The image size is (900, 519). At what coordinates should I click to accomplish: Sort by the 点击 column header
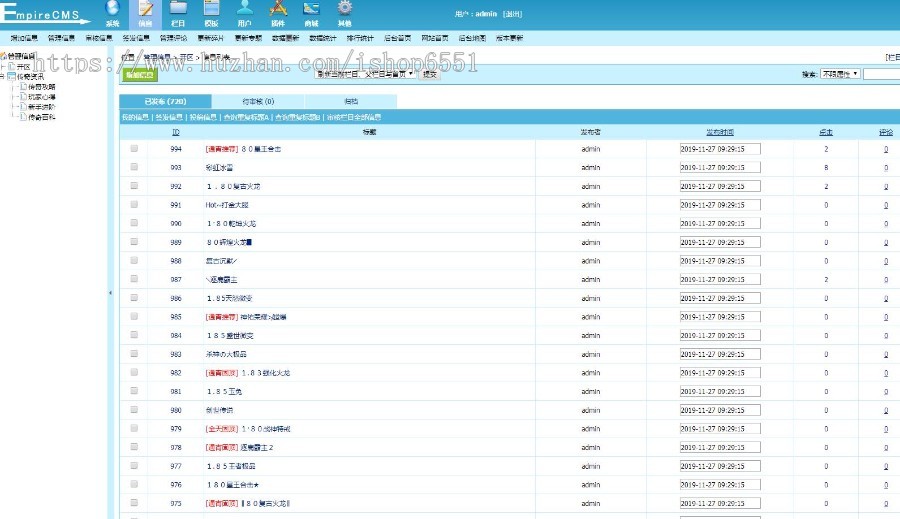826,132
